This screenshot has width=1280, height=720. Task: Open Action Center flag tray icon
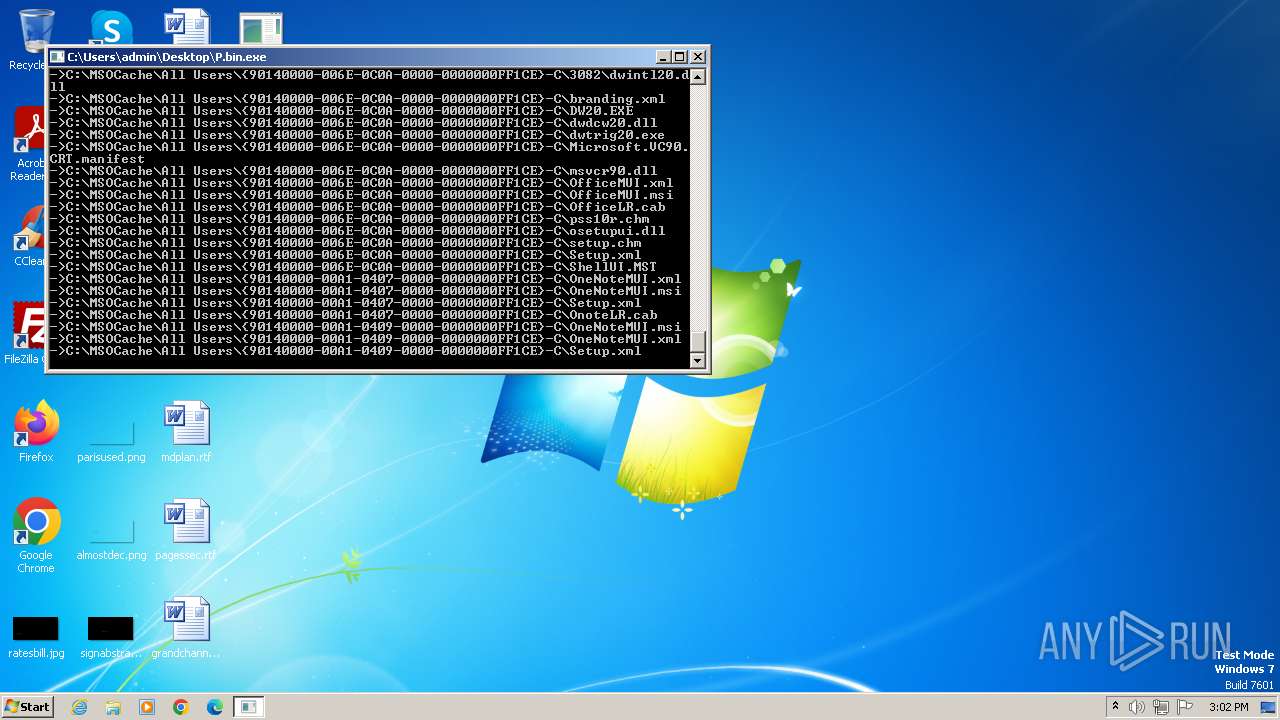coord(1185,707)
